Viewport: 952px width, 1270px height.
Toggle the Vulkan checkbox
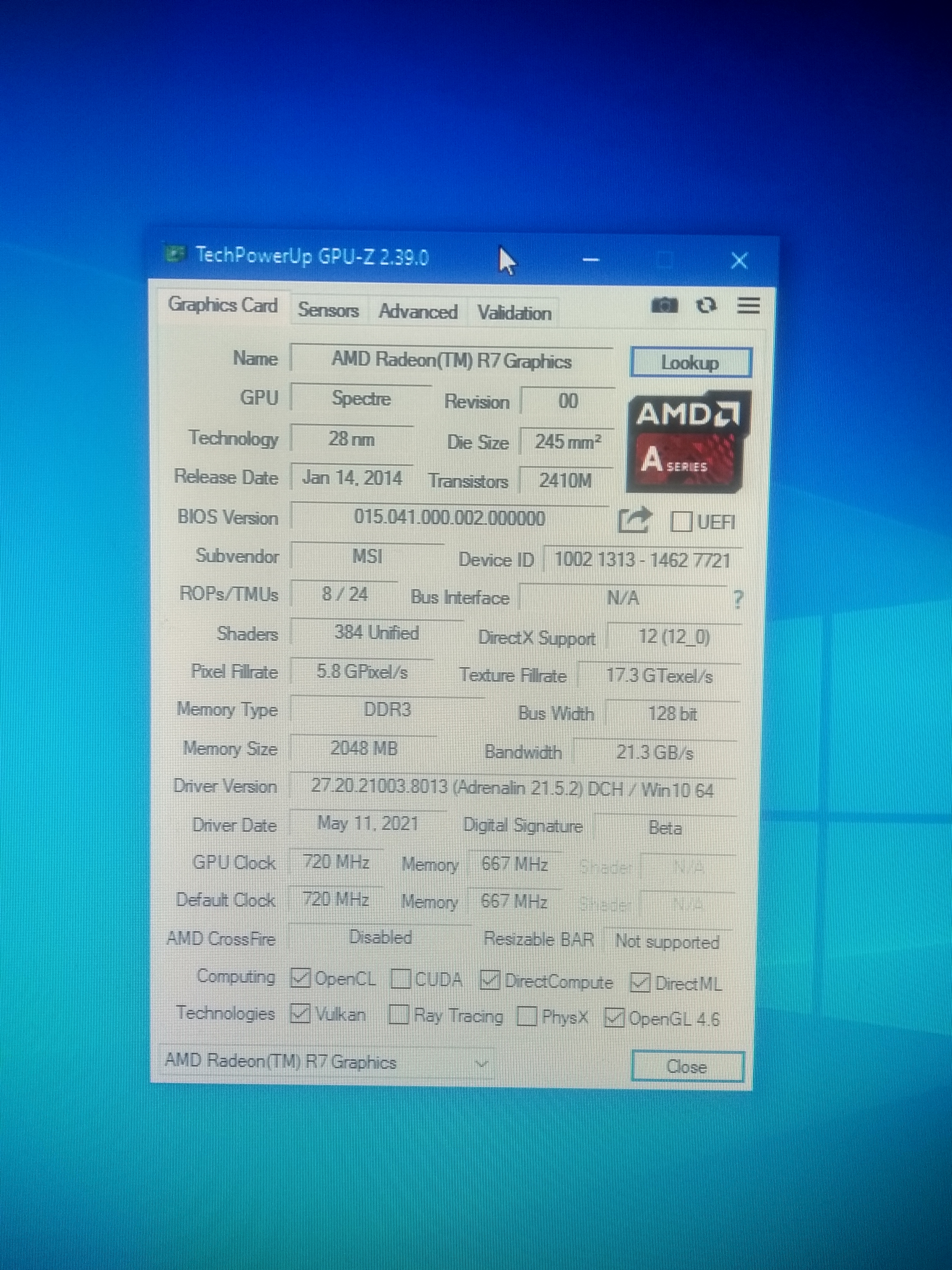(300, 1013)
